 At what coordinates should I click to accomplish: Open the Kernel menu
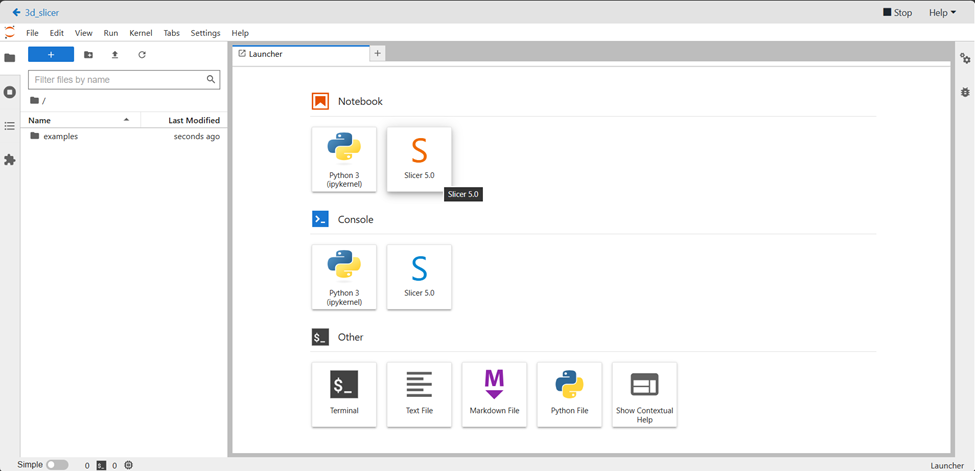click(141, 33)
